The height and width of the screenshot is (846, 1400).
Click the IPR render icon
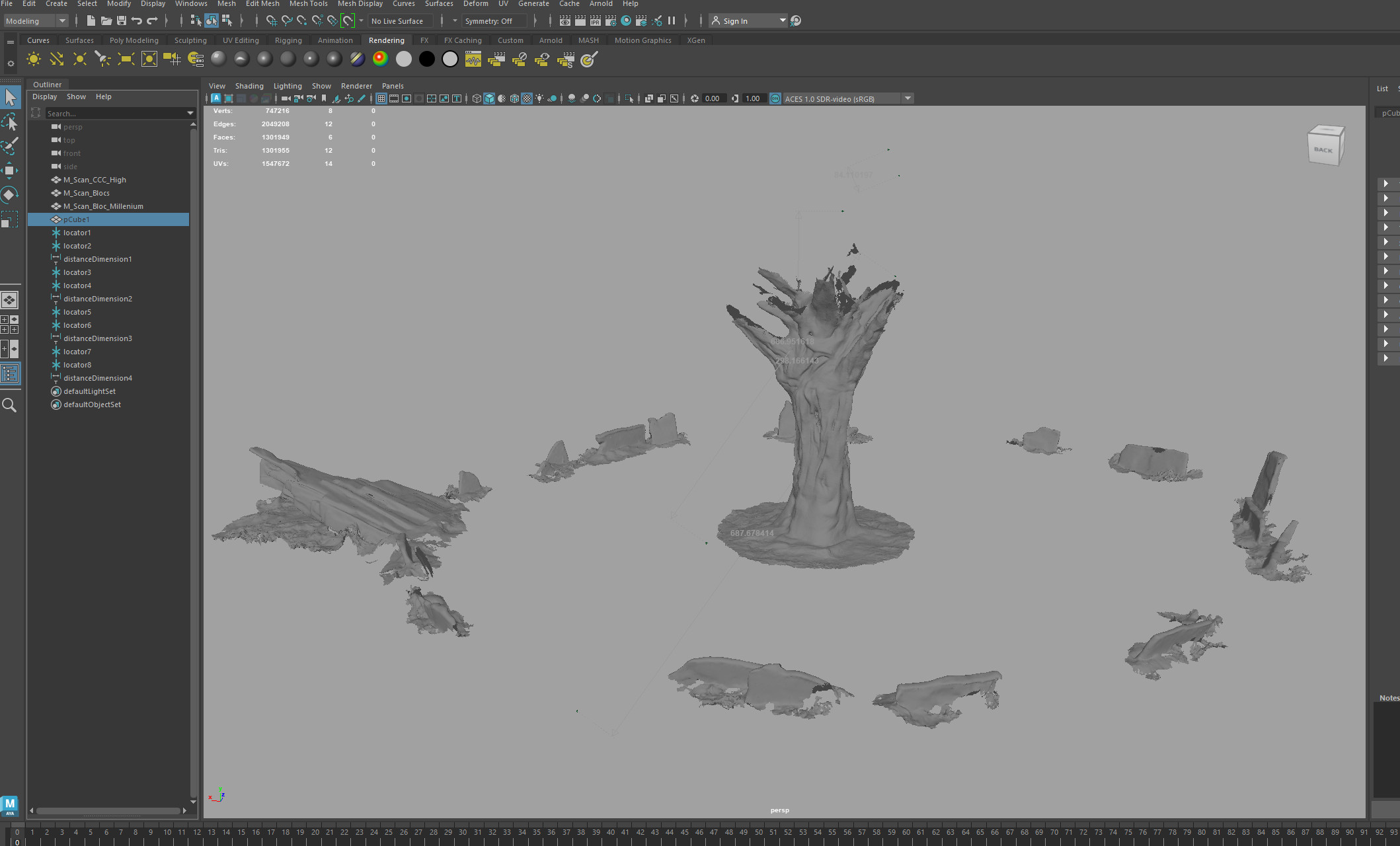(596, 21)
